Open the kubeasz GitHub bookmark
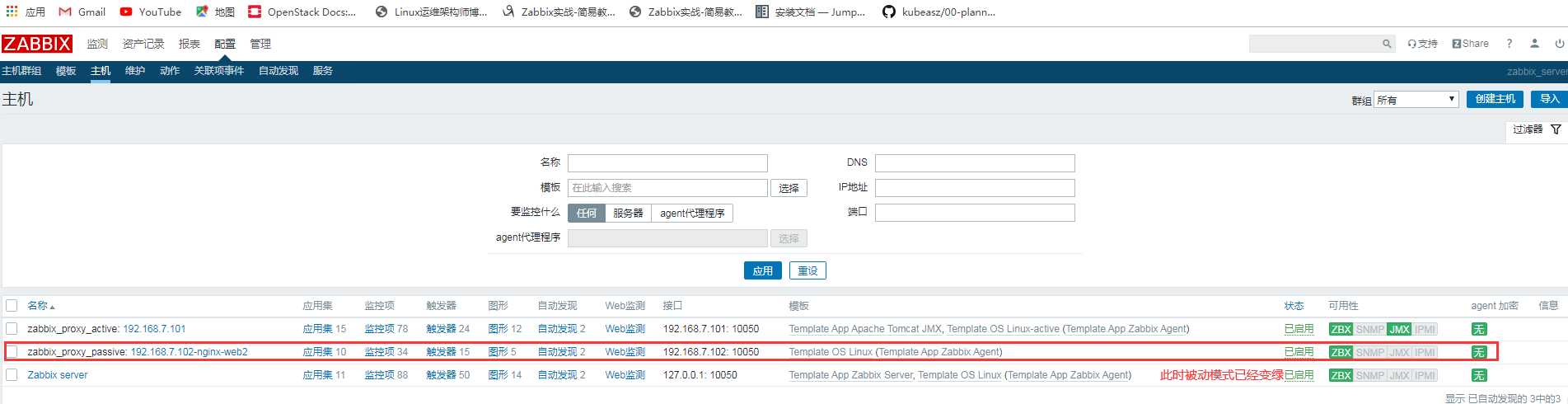Image resolution: width=1568 pixels, height=404 pixels. [x=938, y=12]
